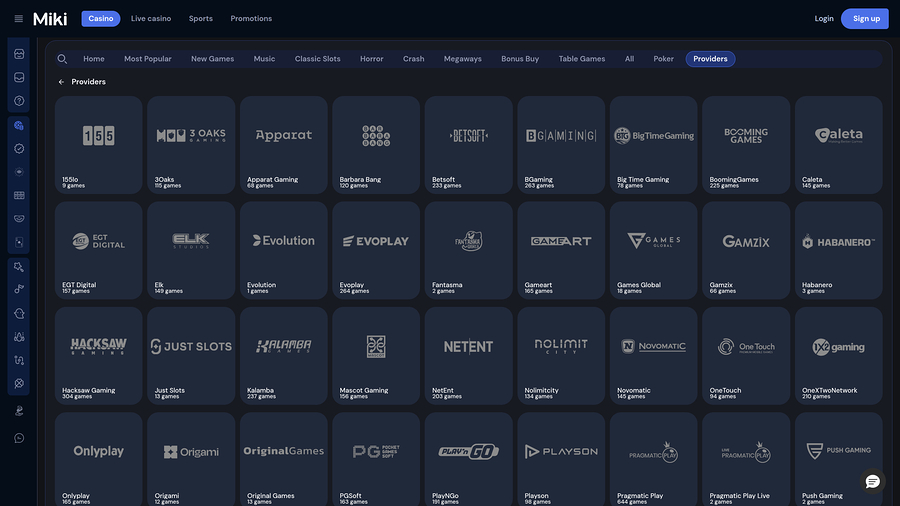Select the Megaways tab

pos(463,59)
